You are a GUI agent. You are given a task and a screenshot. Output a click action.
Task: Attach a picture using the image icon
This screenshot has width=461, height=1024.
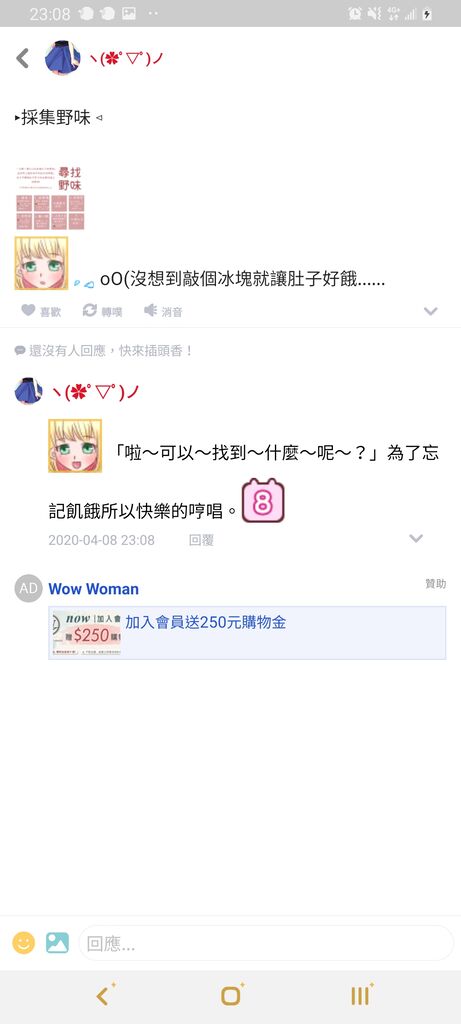(57, 942)
